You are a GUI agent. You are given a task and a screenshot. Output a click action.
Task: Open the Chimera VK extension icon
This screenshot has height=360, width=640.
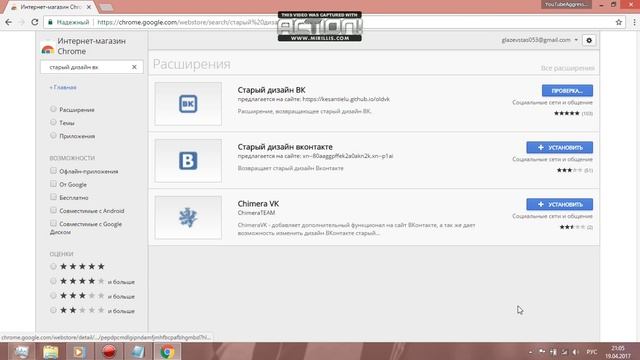pyautogui.click(x=188, y=217)
